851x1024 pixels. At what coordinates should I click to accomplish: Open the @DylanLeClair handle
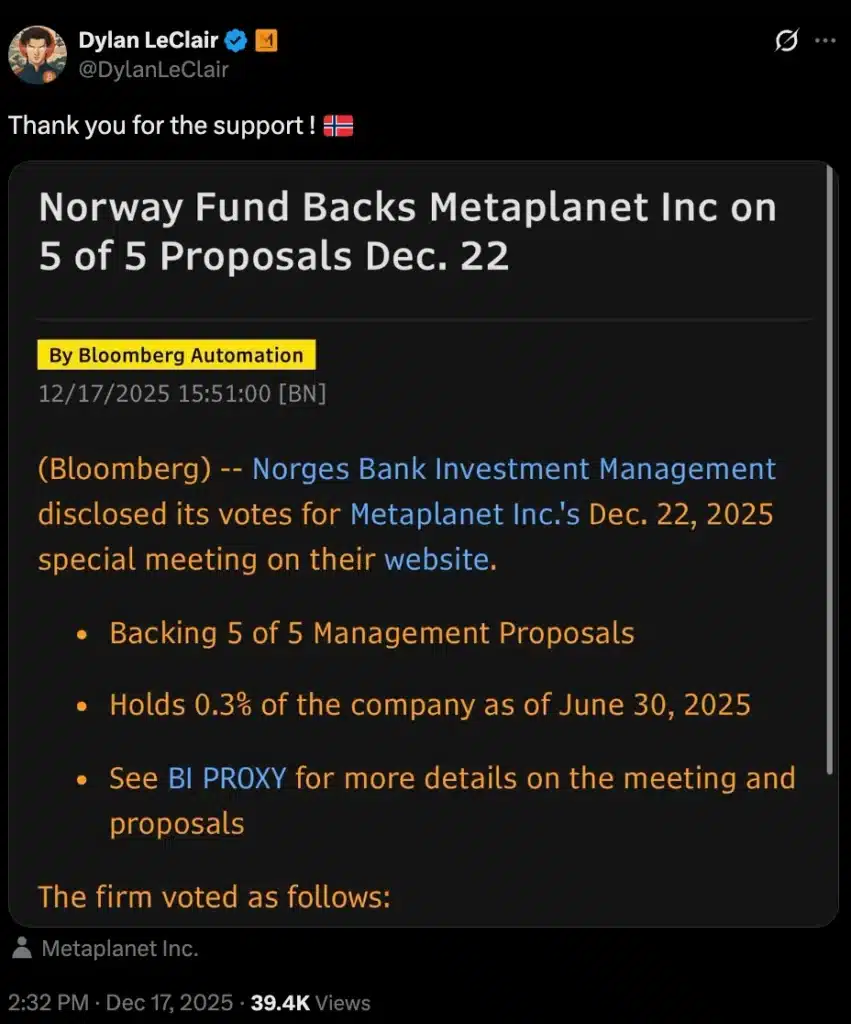153,70
